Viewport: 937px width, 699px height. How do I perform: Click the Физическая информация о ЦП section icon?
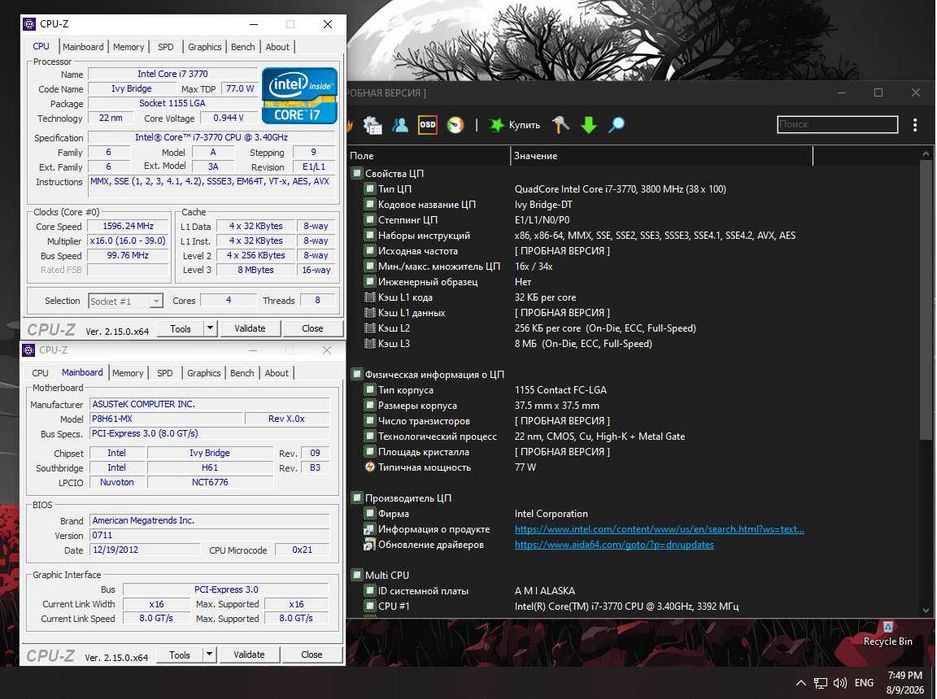[357, 375]
